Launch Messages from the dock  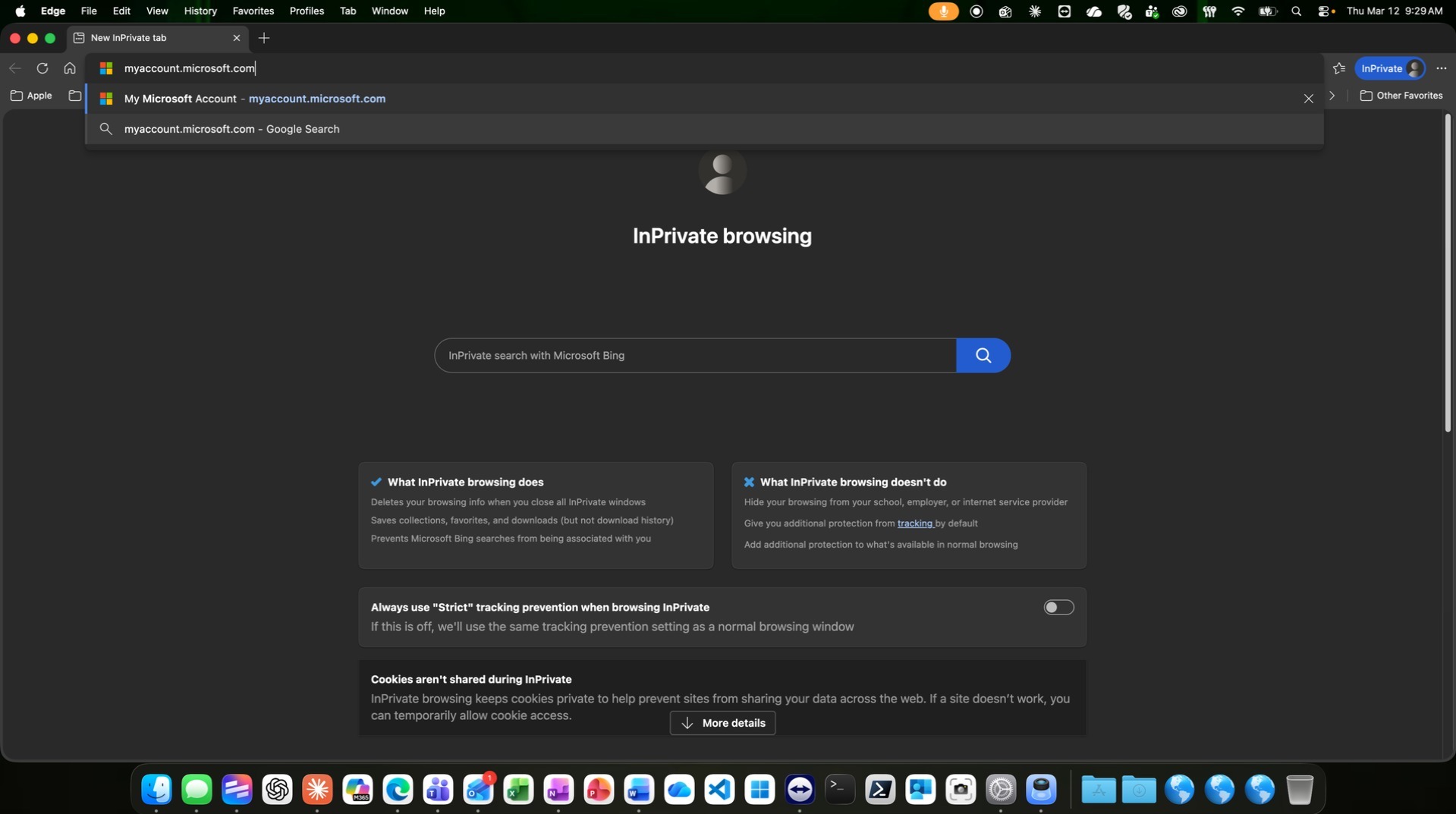[x=197, y=790]
